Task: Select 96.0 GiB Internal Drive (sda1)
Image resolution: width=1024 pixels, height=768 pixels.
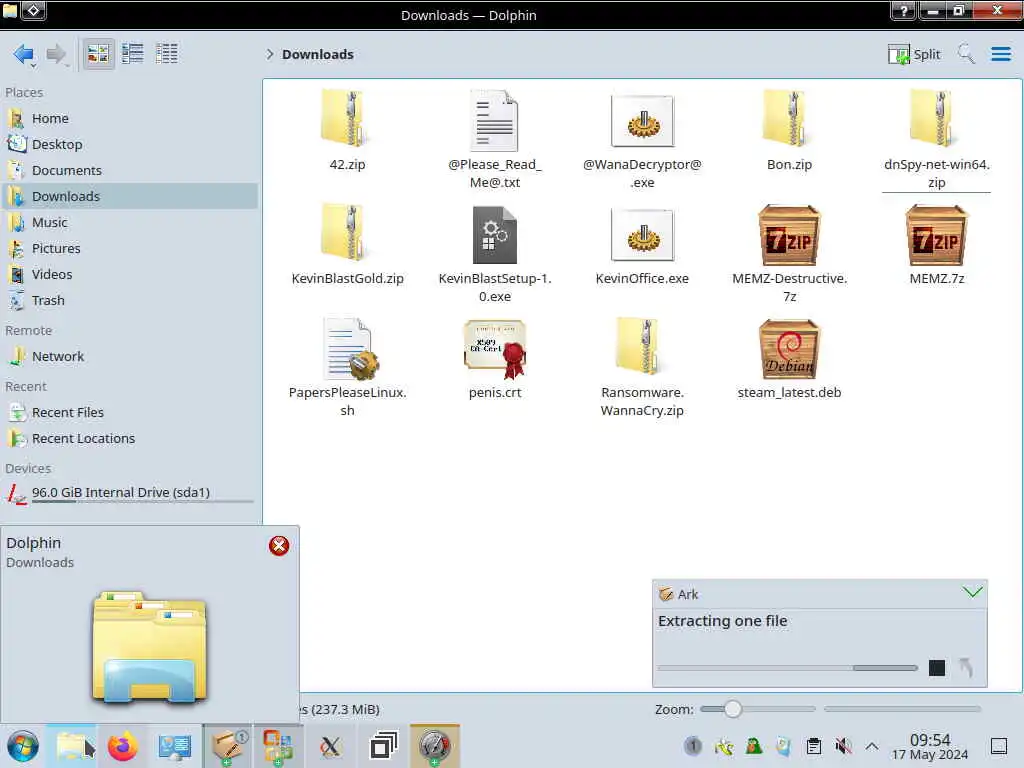Action: (x=129, y=494)
